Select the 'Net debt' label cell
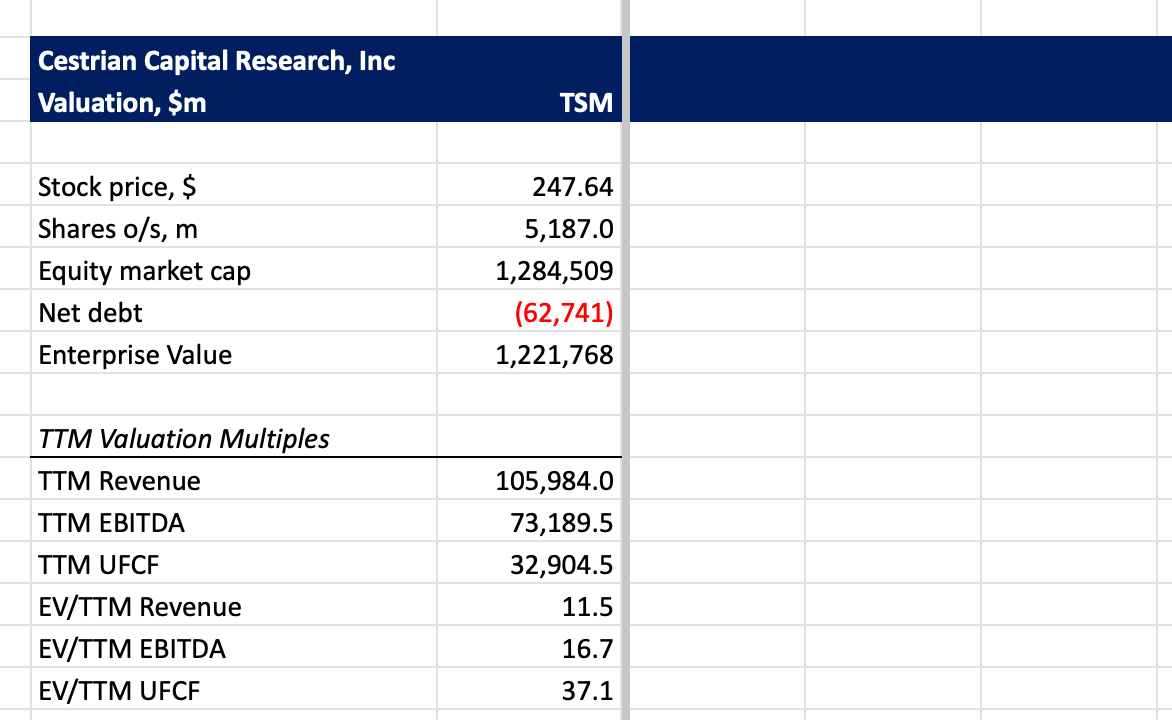 click(x=233, y=312)
